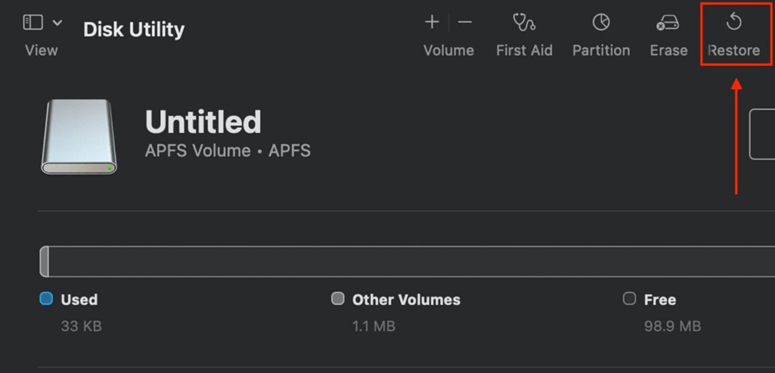
Task: Open the Partition pie-chart tool
Action: point(601,22)
